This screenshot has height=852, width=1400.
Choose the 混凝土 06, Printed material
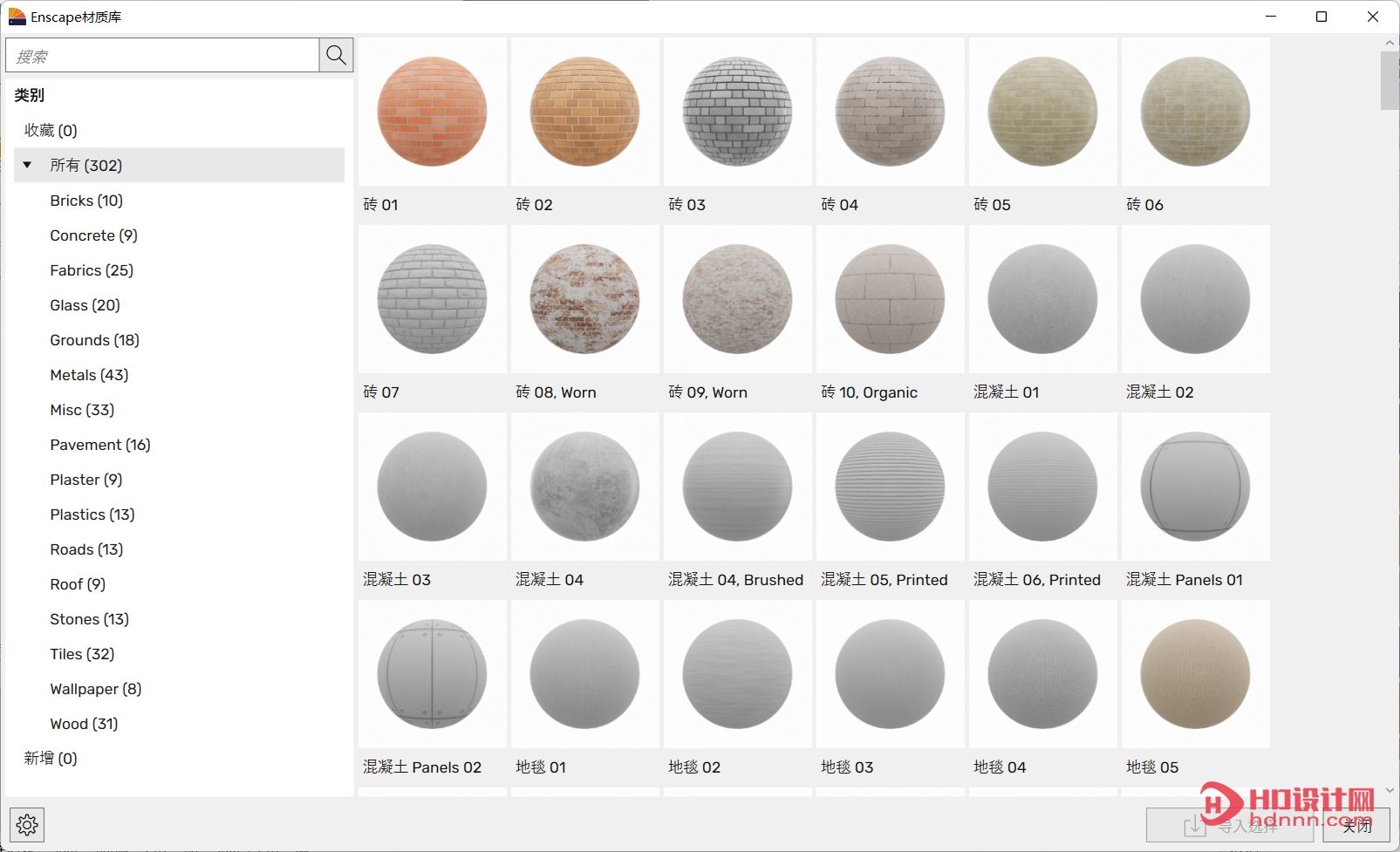point(1042,487)
